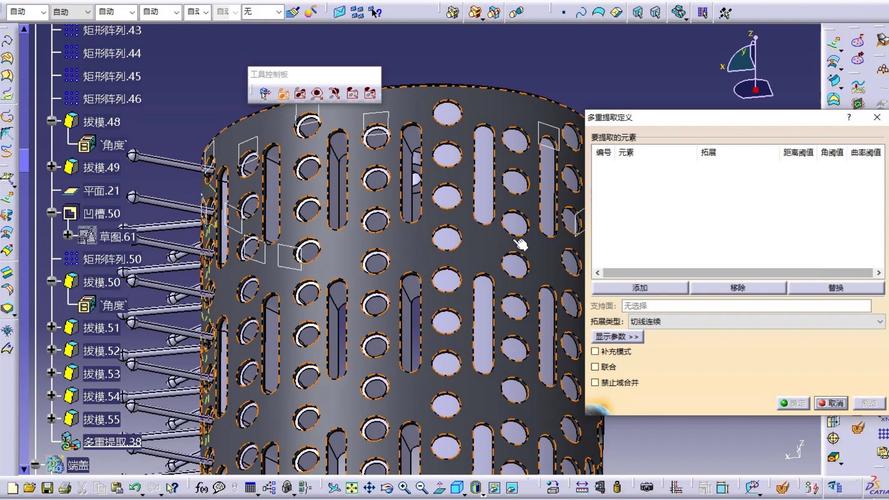The height and width of the screenshot is (500, 889).
Task: Enable the 补充模式 checkbox
Action: click(595, 351)
